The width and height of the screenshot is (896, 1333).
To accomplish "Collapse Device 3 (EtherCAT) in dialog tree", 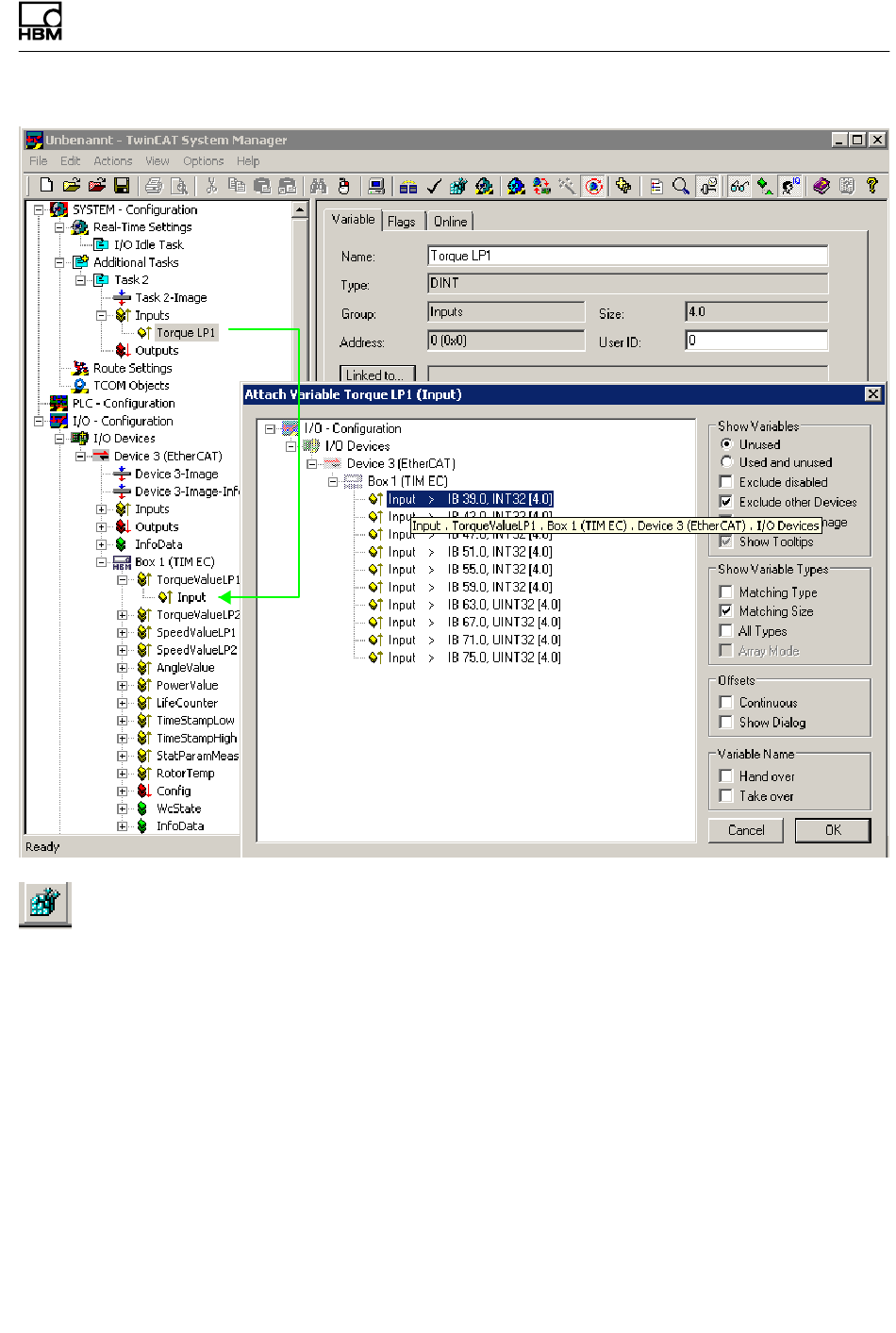I will click(311, 464).
